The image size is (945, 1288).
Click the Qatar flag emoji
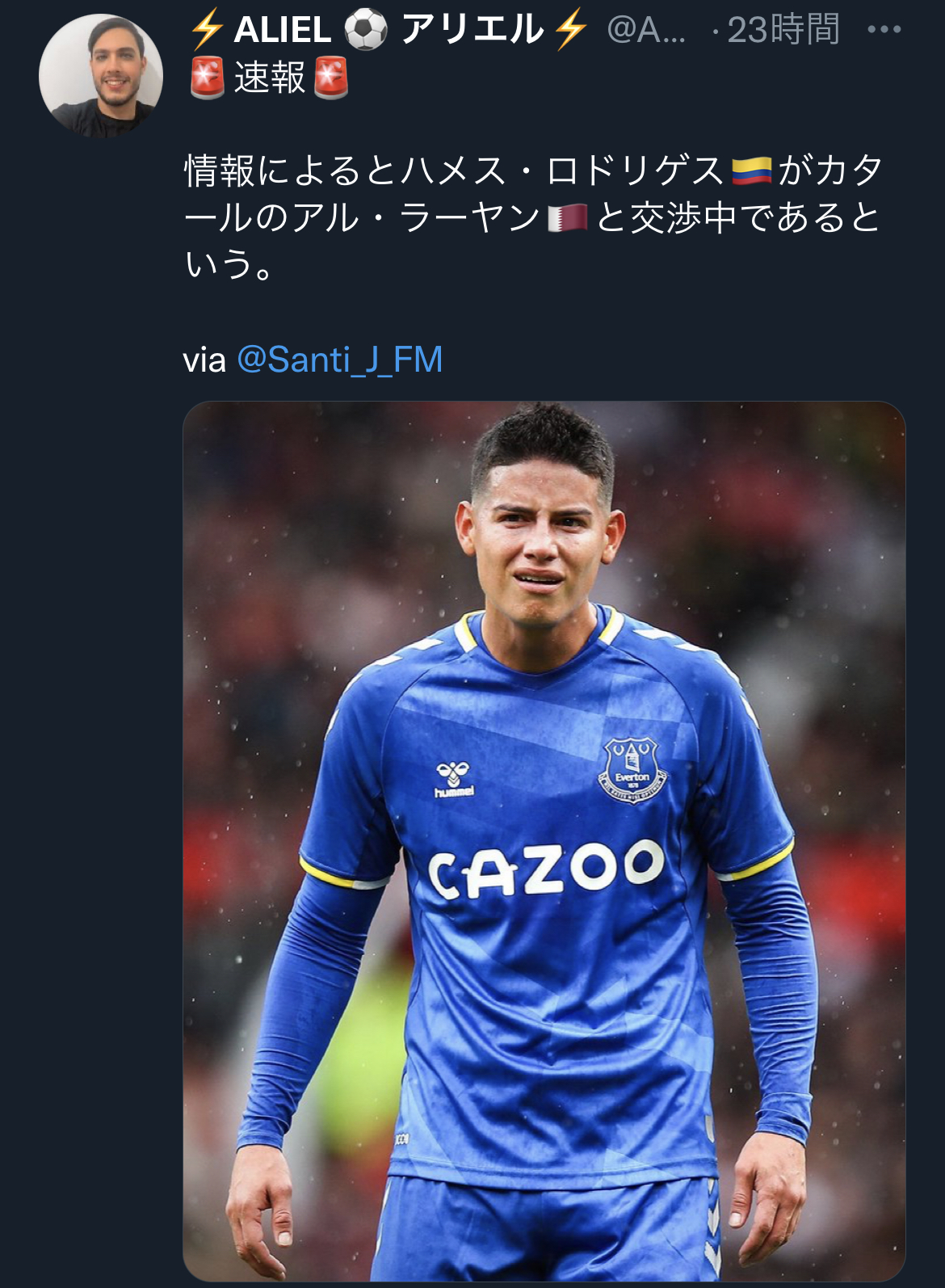567,218
